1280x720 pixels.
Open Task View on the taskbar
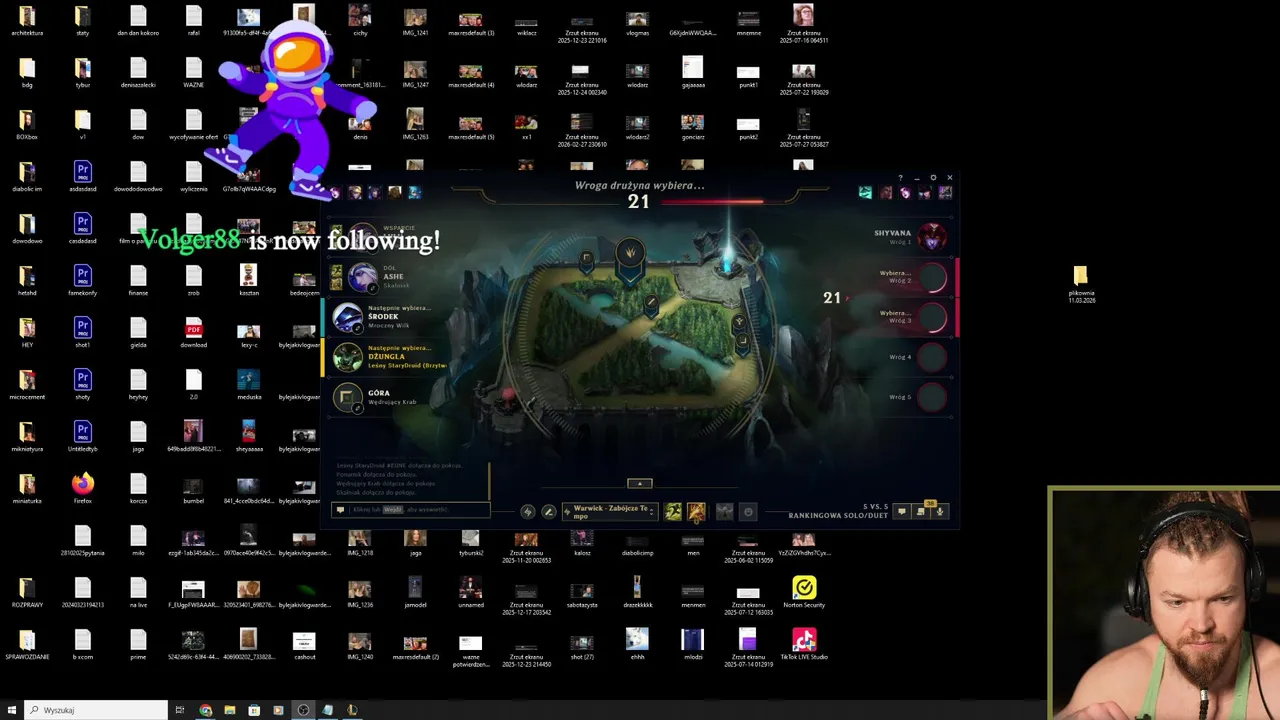point(180,710)
